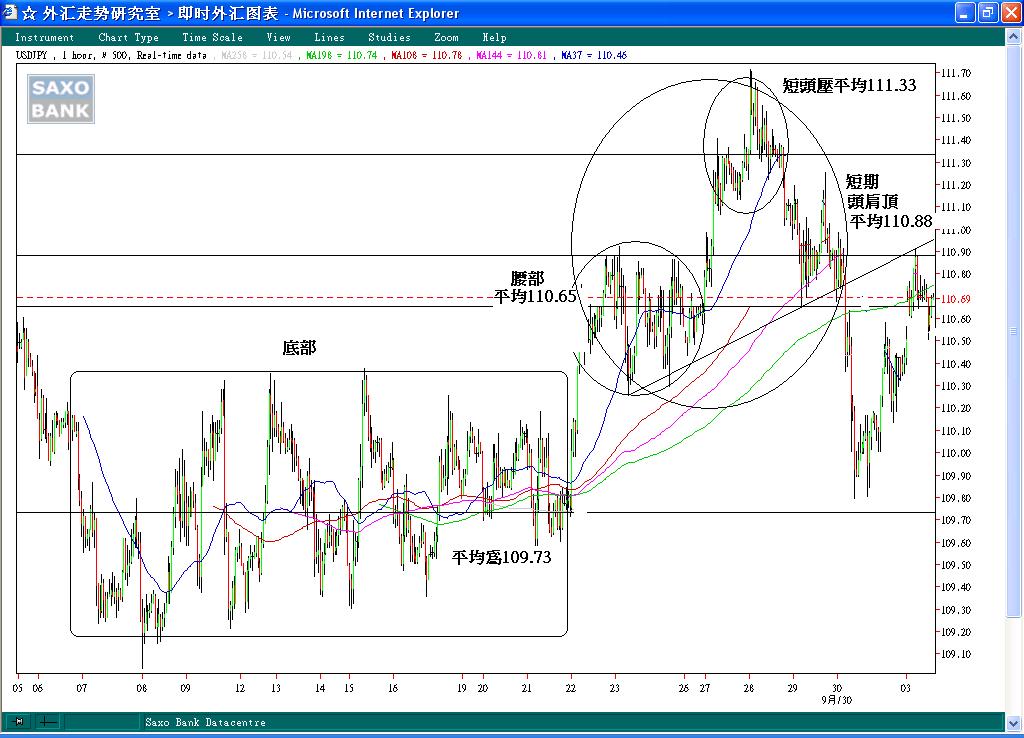Click the page scrollbar down arrow
This screenshot has height=738, width=1024.
pos(1014,724)
